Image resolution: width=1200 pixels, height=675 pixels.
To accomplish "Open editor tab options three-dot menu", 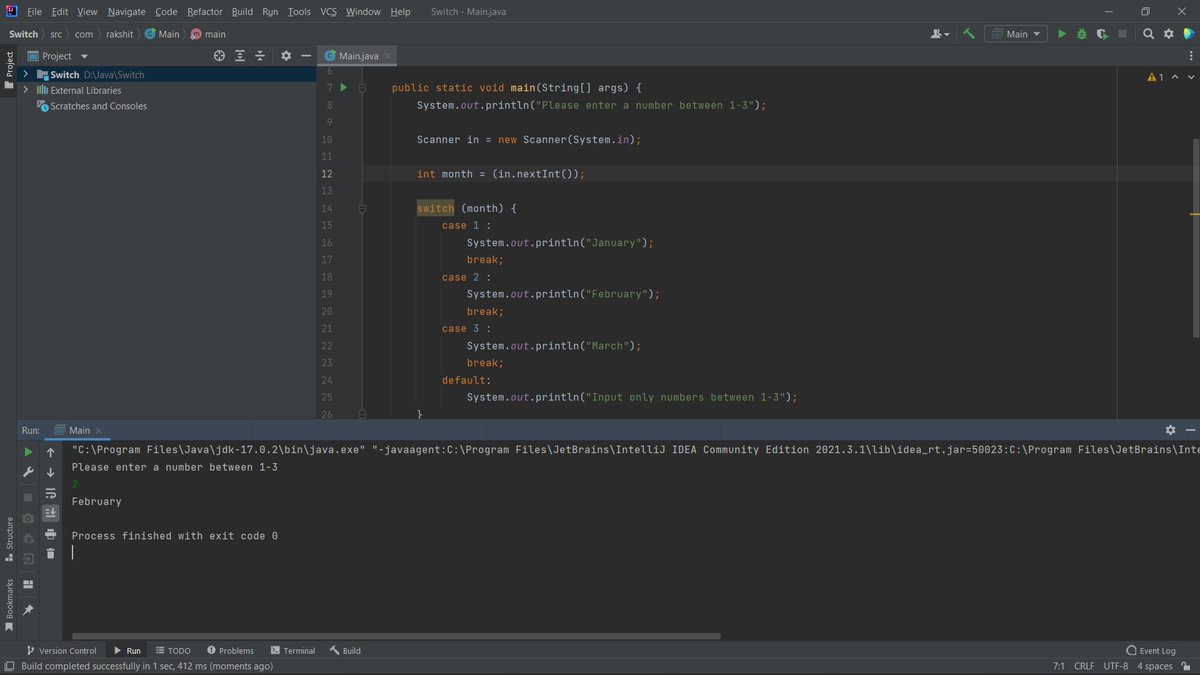I will click(1189, 56).
